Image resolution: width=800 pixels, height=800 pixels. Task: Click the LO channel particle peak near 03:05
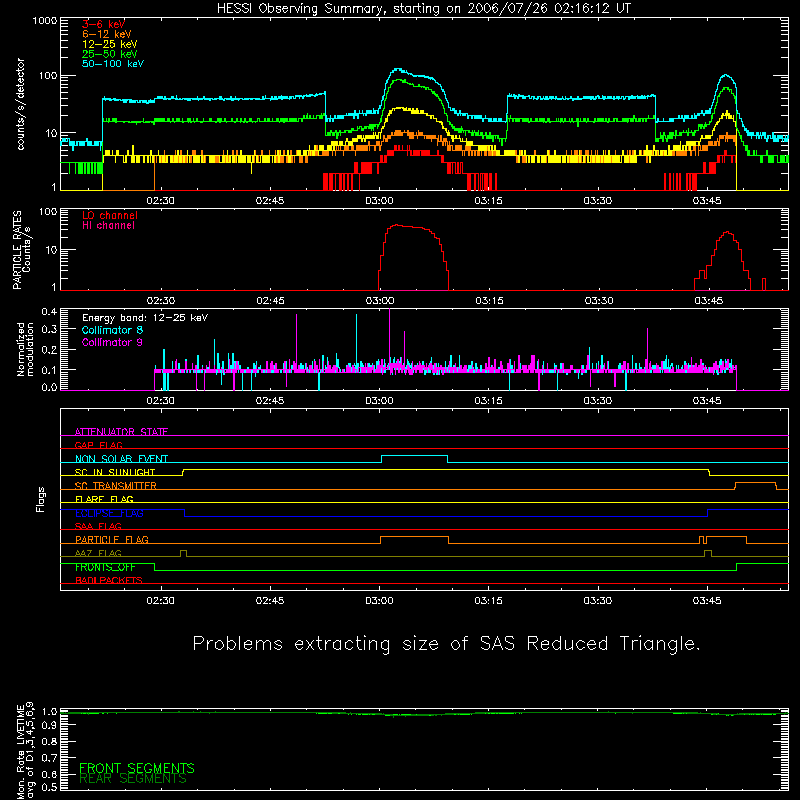412,227
